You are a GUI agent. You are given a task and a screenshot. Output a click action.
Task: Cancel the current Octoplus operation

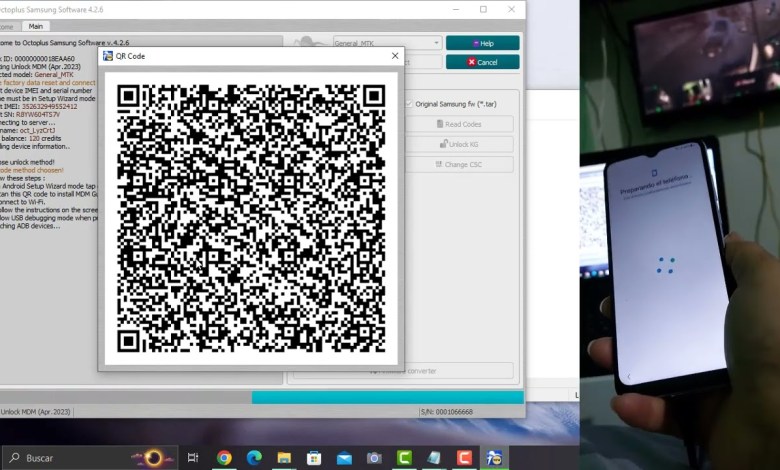pyautogui.click(x=483, y=62)
